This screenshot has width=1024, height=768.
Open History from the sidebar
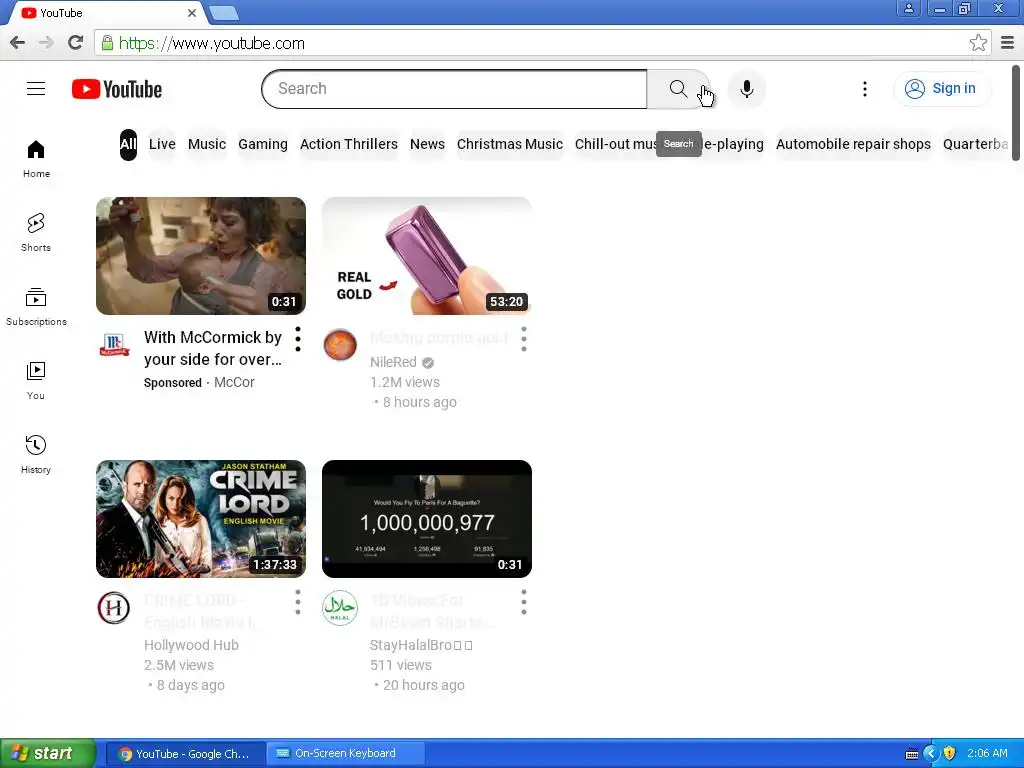36,455
